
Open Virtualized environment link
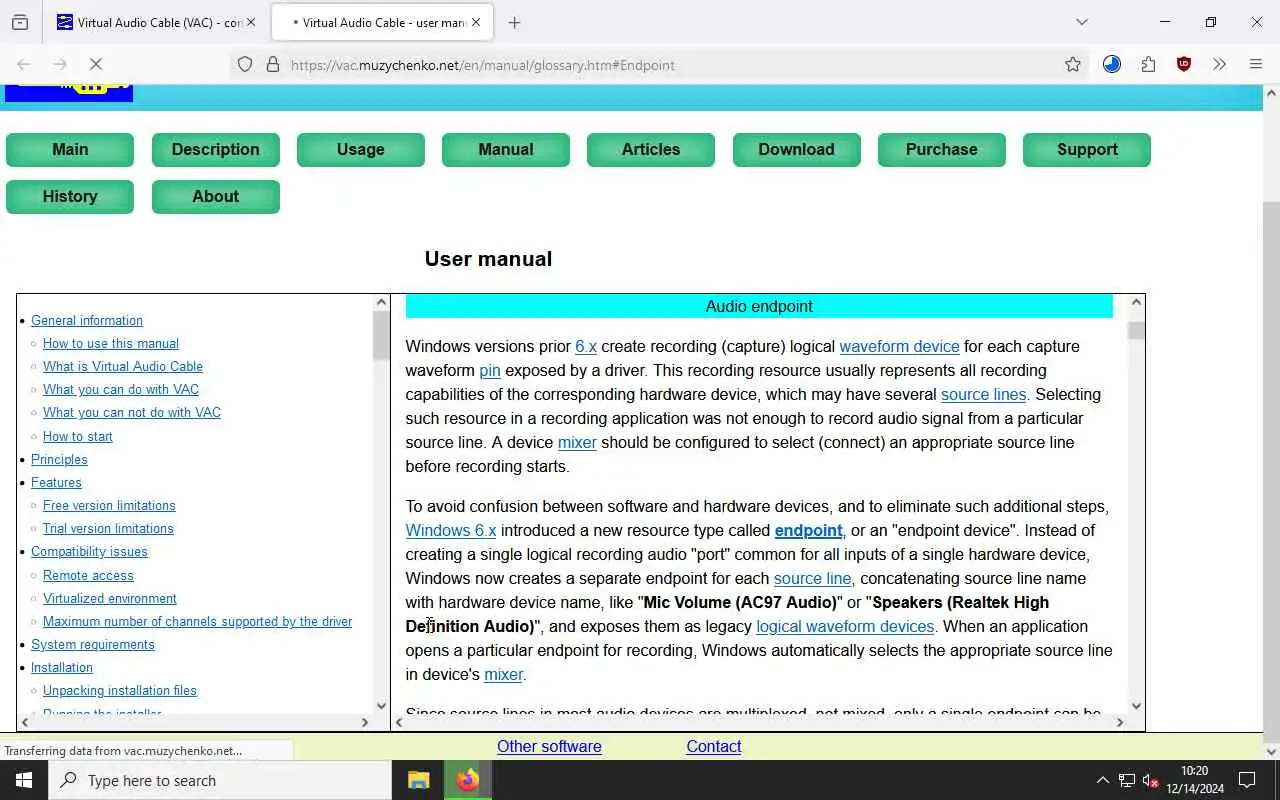point(110,598)
